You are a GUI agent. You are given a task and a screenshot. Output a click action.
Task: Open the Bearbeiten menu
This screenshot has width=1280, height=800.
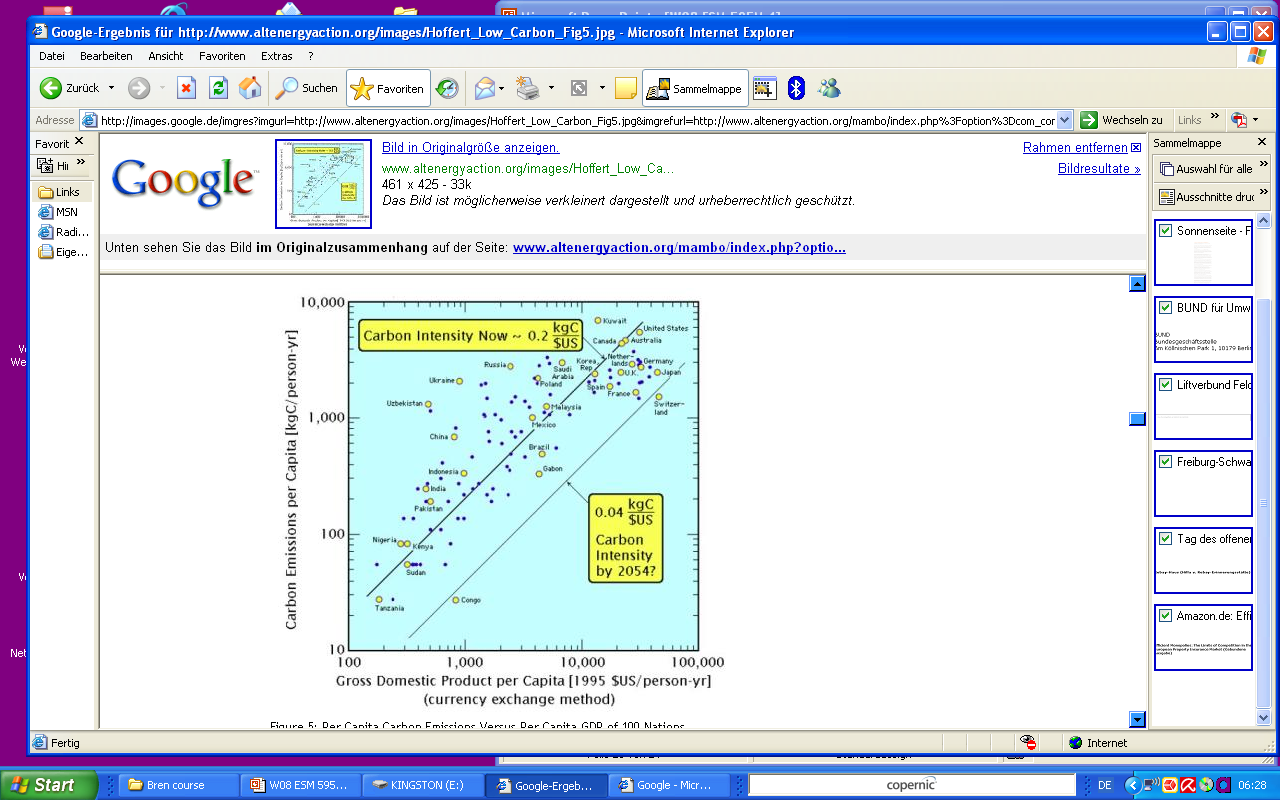click(106, 56)
